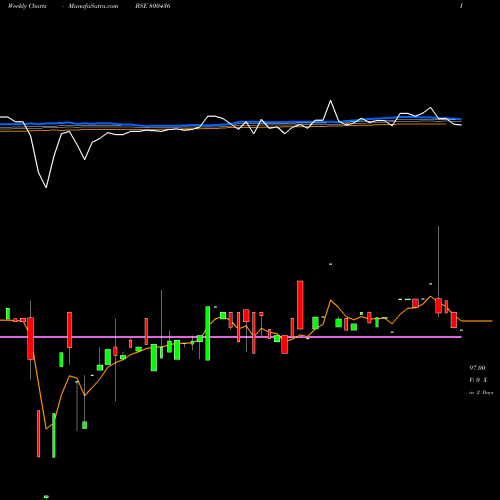
Task: Select the tallest red candle under the indicator peak
Action: point(300,305)
